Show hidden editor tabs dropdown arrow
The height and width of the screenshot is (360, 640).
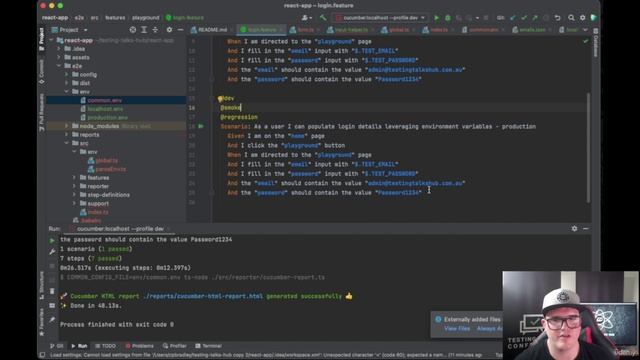tap(585, 30)
